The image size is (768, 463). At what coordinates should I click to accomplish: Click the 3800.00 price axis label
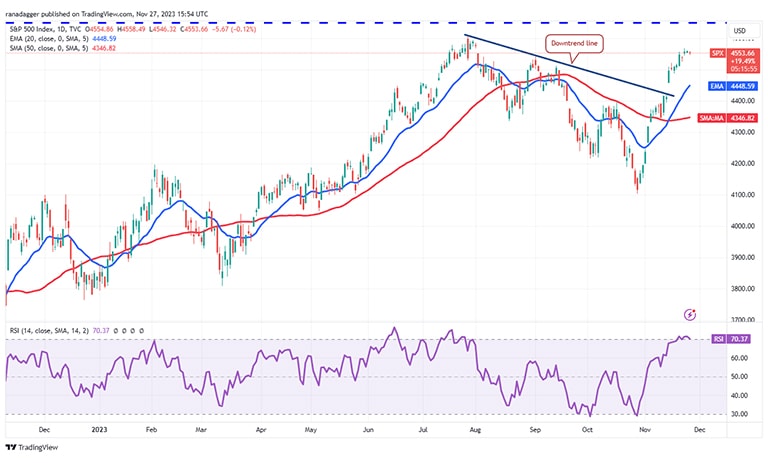click(743, 289)
